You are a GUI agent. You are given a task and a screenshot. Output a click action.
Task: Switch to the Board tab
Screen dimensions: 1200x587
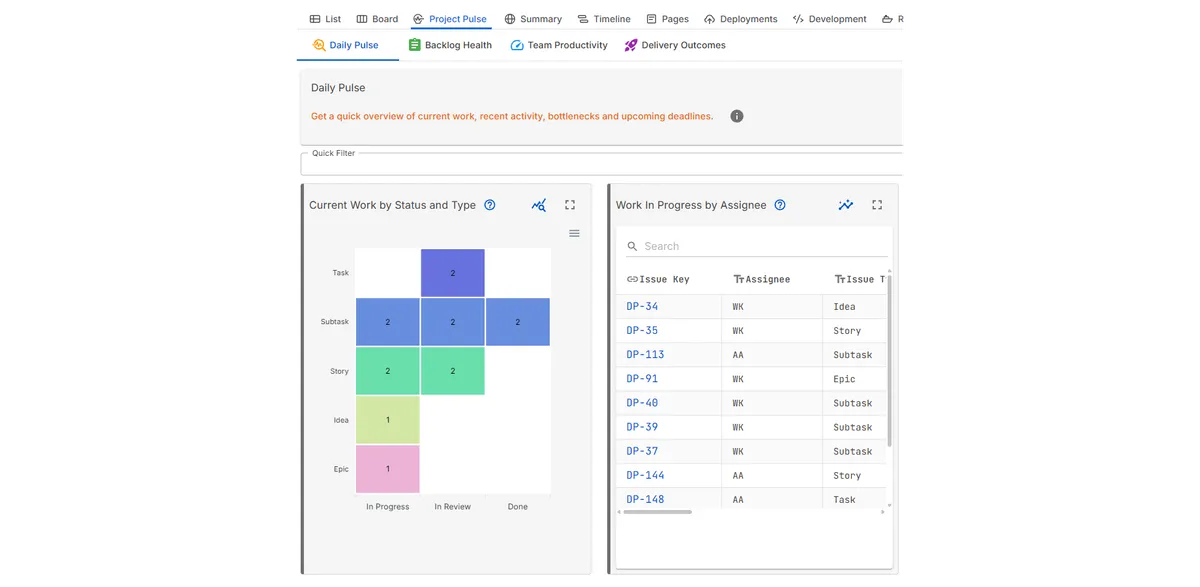coord(377,19)
